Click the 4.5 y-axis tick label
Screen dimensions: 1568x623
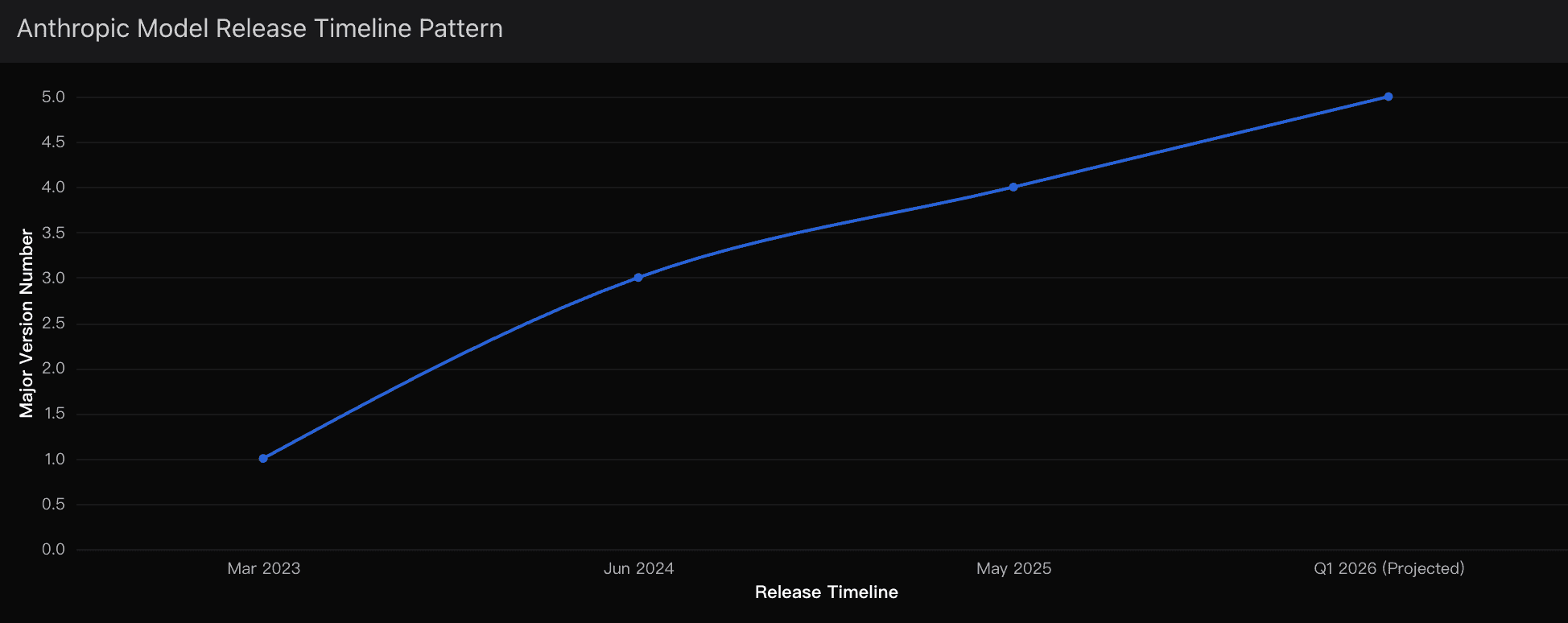53,142
